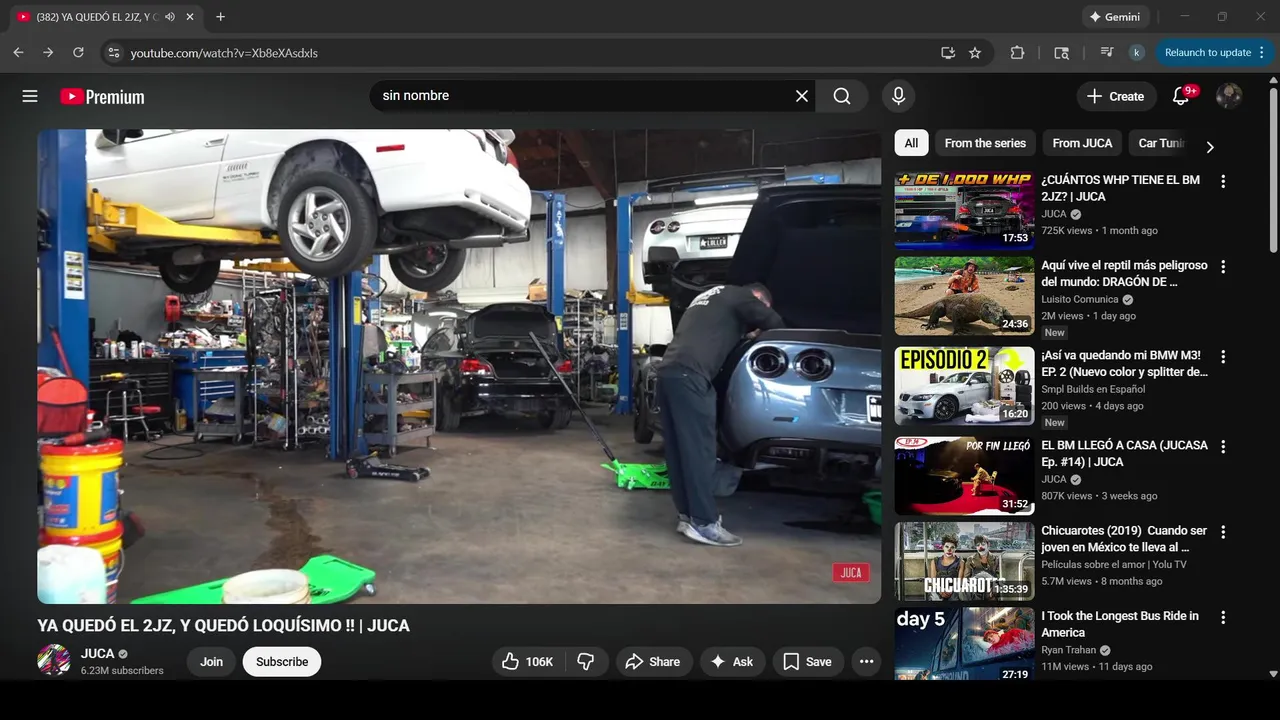Viewport: 1280px width, 720px height.
Task: Open the Ask AI button
Action: point(732,662)
